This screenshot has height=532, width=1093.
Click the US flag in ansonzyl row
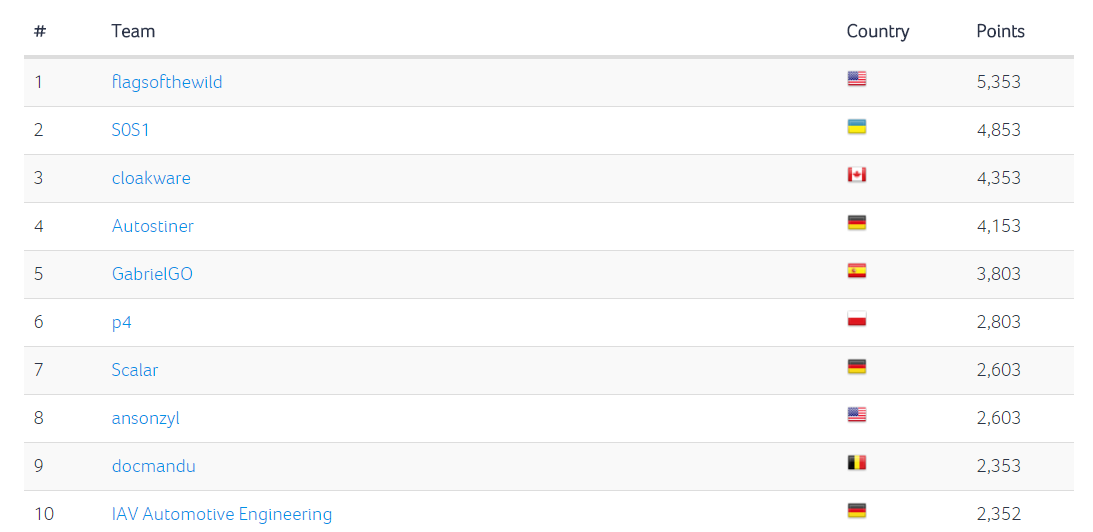coord(856,415)
